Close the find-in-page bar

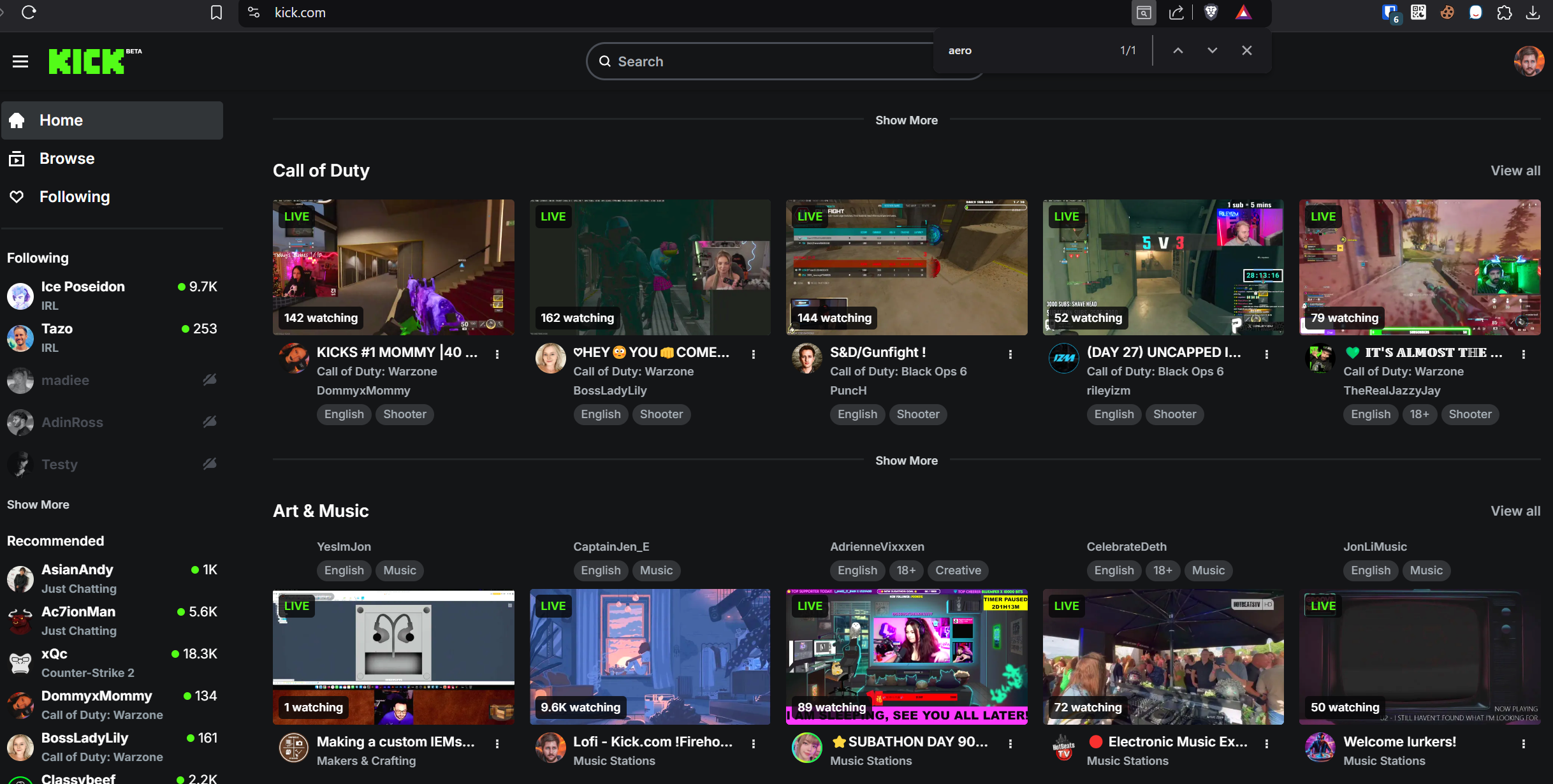(1247, 50)
